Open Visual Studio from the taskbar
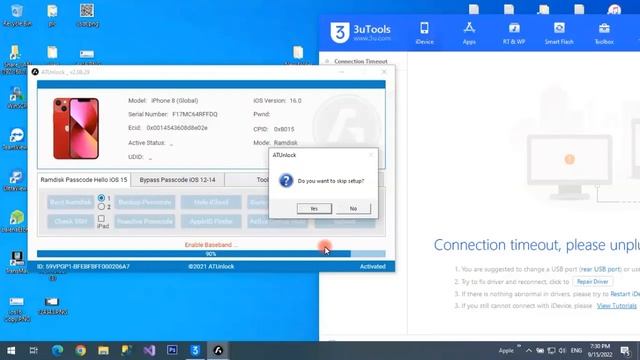640x360 pixels. [x=149, y=350]
